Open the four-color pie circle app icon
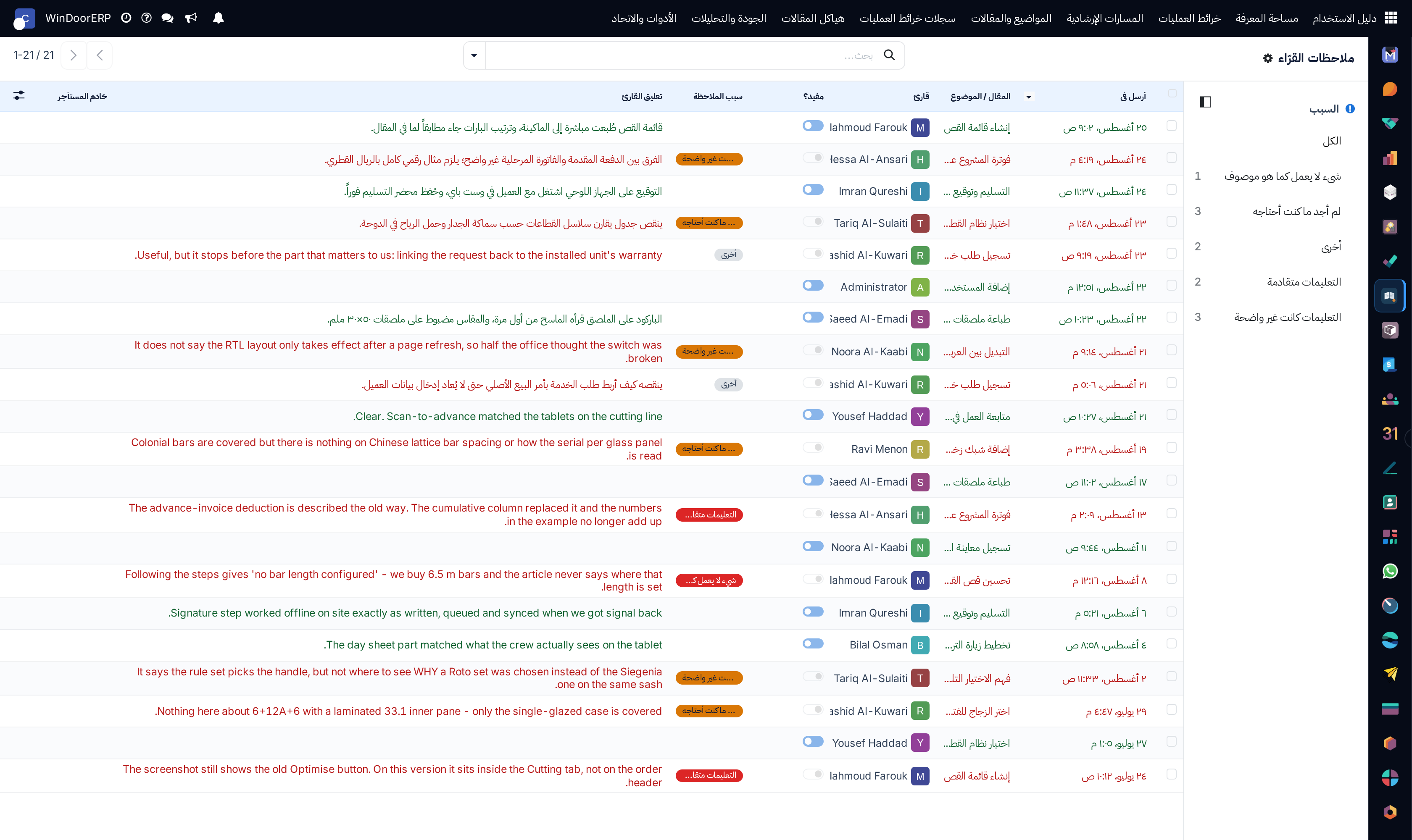Screen dimensions: 1412x840 pyautogui.click(x=1390, y=778)
